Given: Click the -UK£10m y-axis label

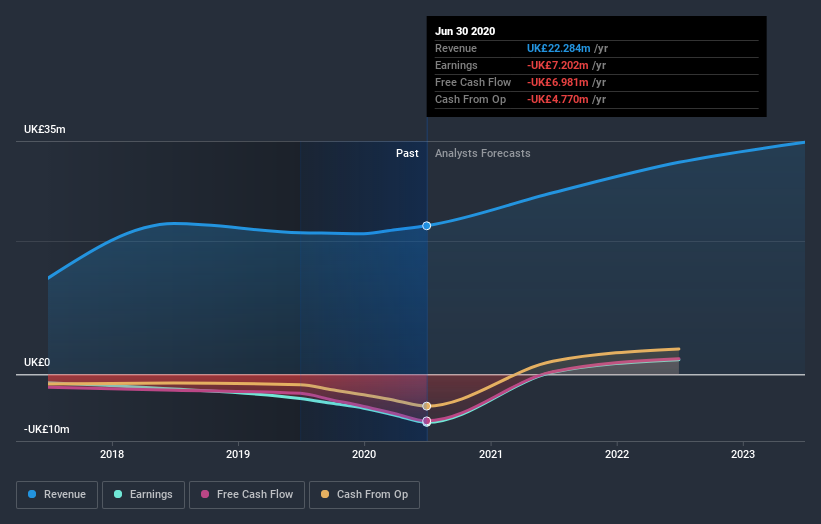Looking at the screenshot, I should point(47,429).
